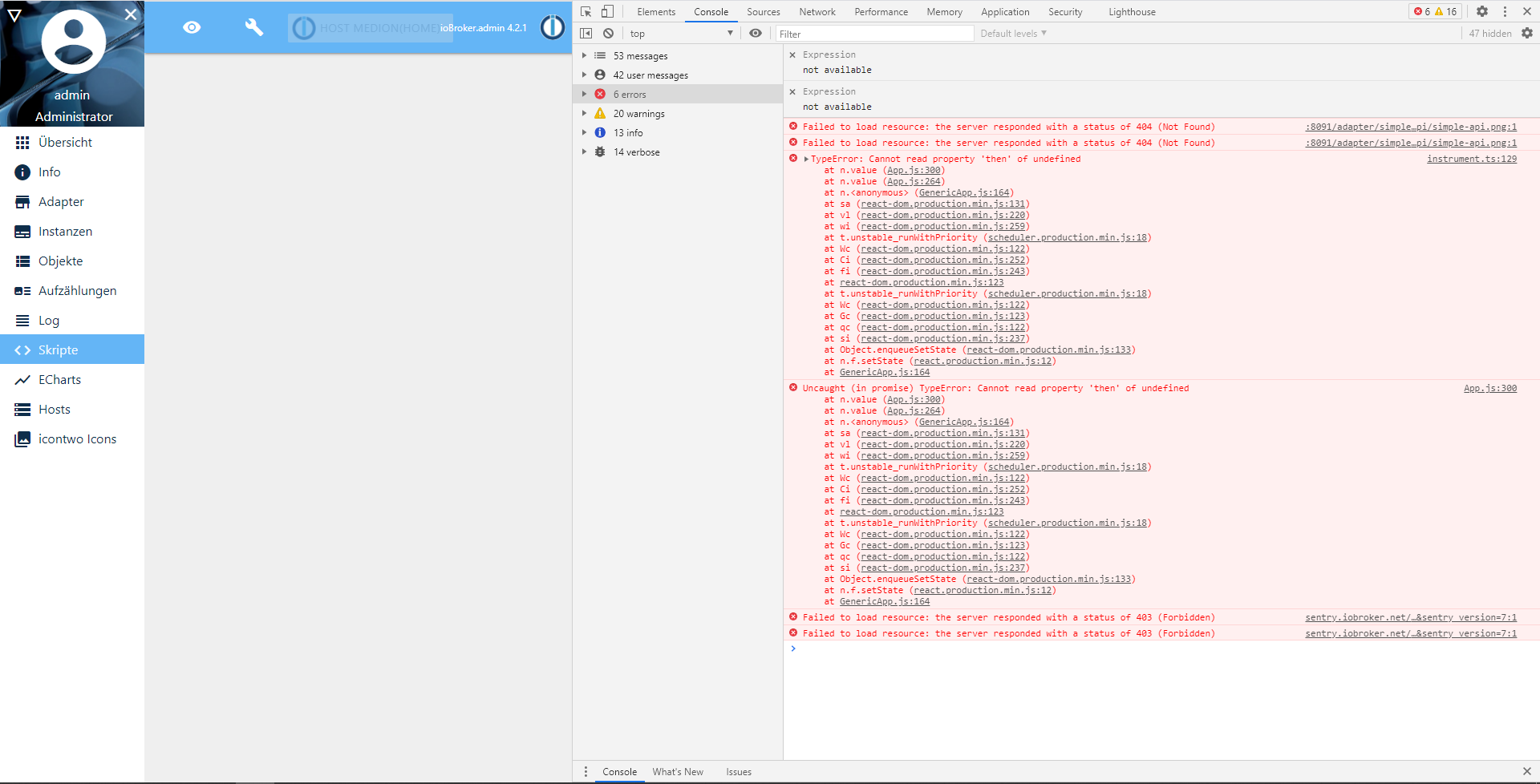Open Hosts in the sidebar
Viewport: 1540px width, 784px height.
pyautogui.click(x=72, y=410)
